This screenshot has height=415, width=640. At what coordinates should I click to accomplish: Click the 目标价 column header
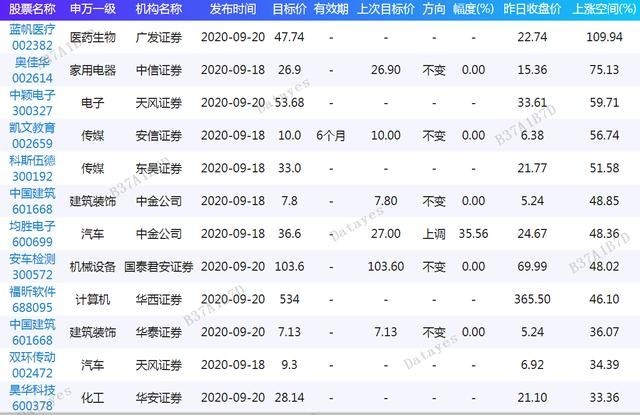289,9
